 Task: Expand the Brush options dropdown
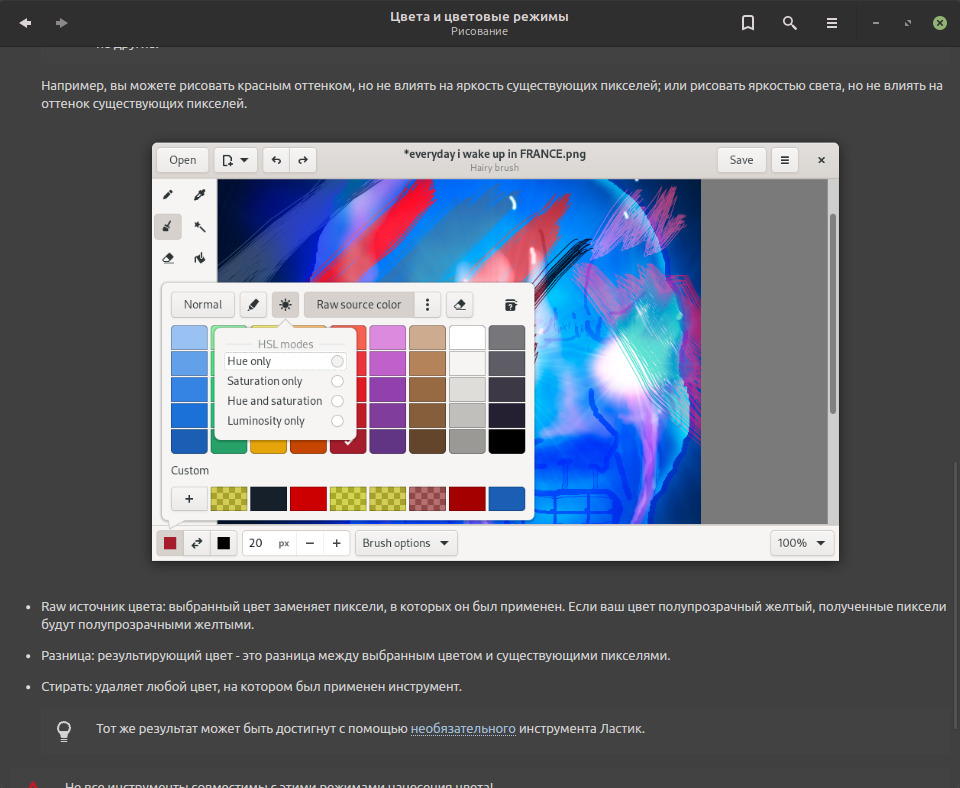tap(406, 543)
